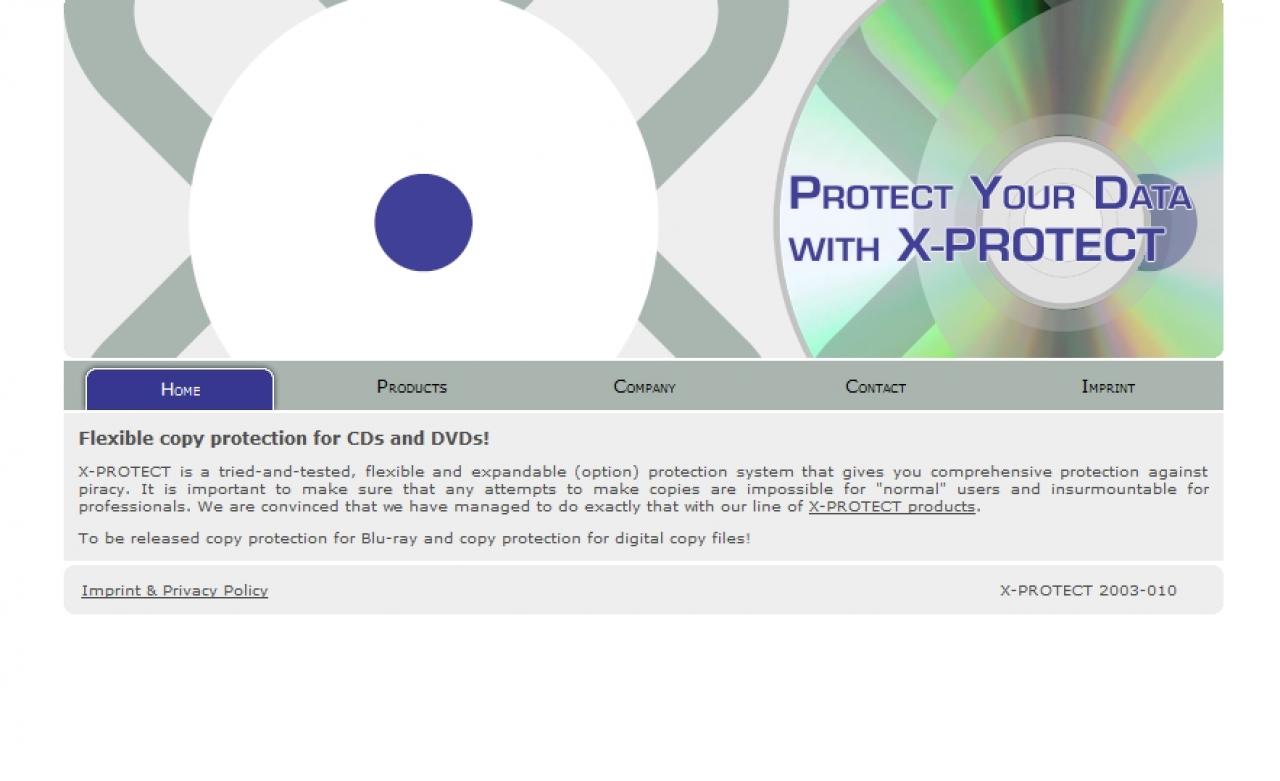Click the white disc logo graphic
This screenshot has width=1280, height=781.
[423, 178]
